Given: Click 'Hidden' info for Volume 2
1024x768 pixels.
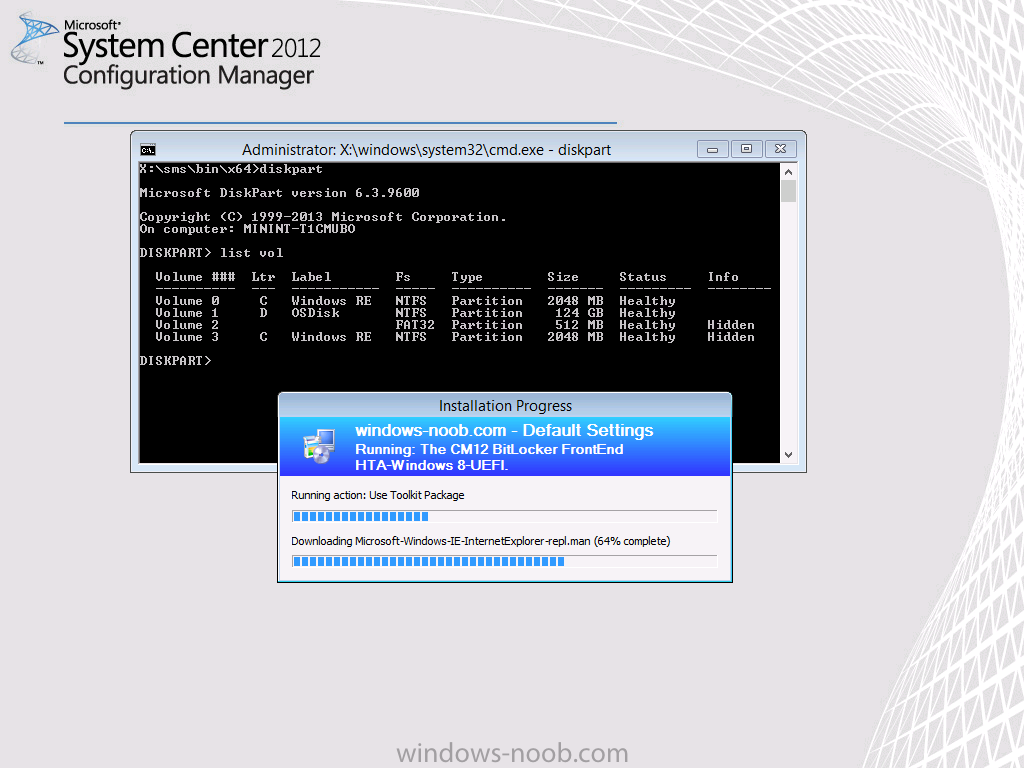Looking at the screenshot, I should (x=731, y=325).
